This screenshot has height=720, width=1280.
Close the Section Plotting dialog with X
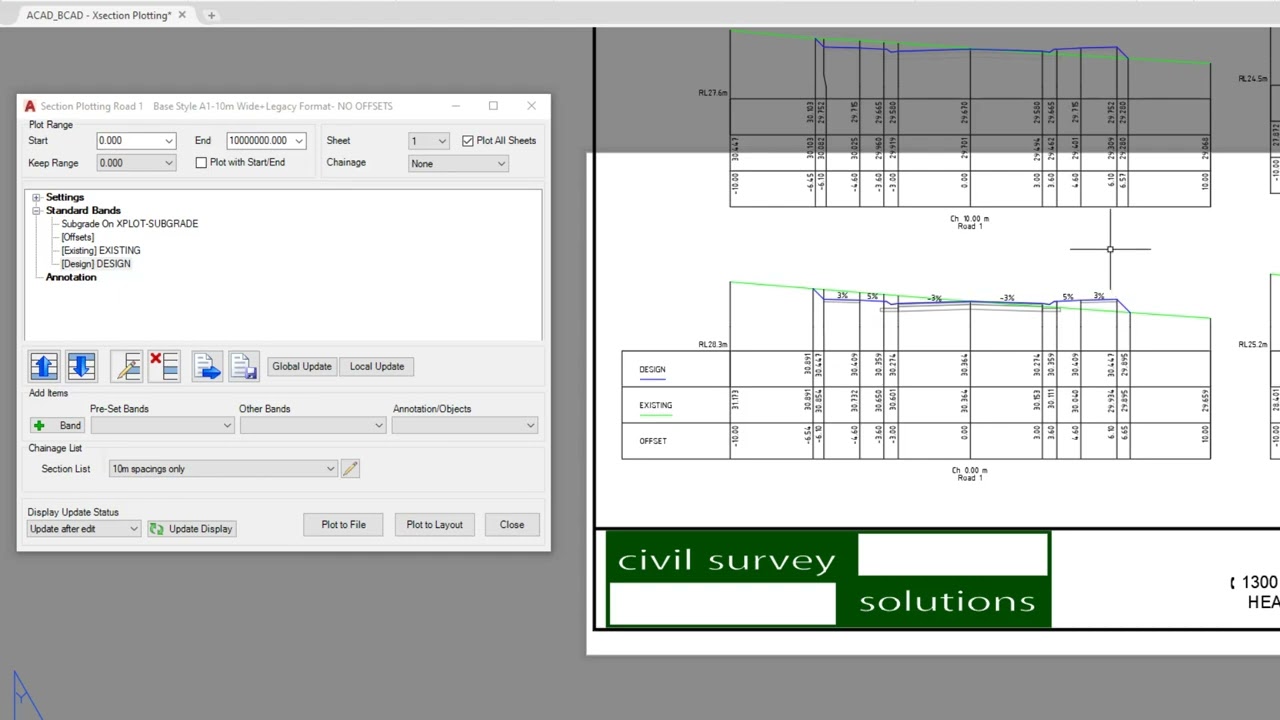531,106
